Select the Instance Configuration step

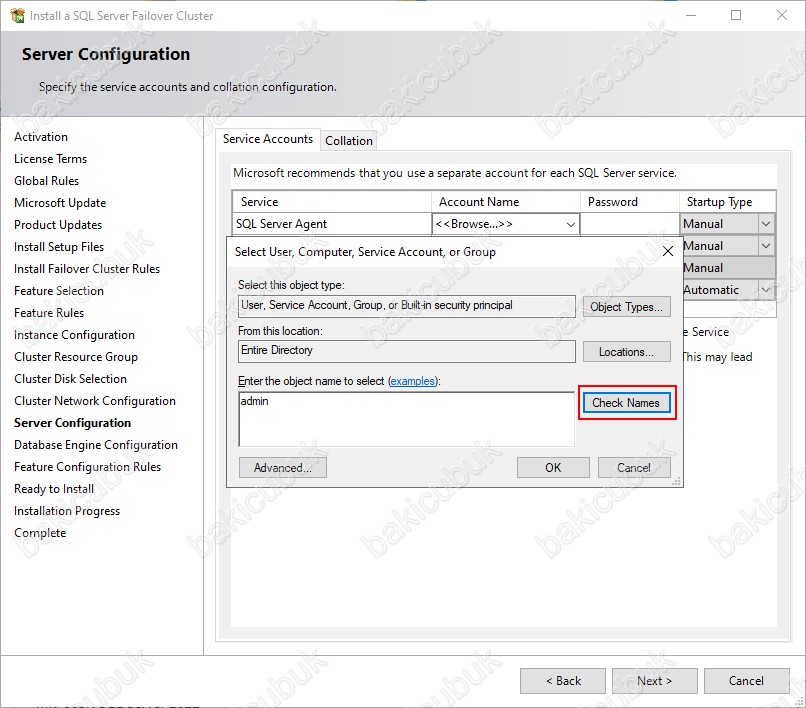[x=75, y=335]
